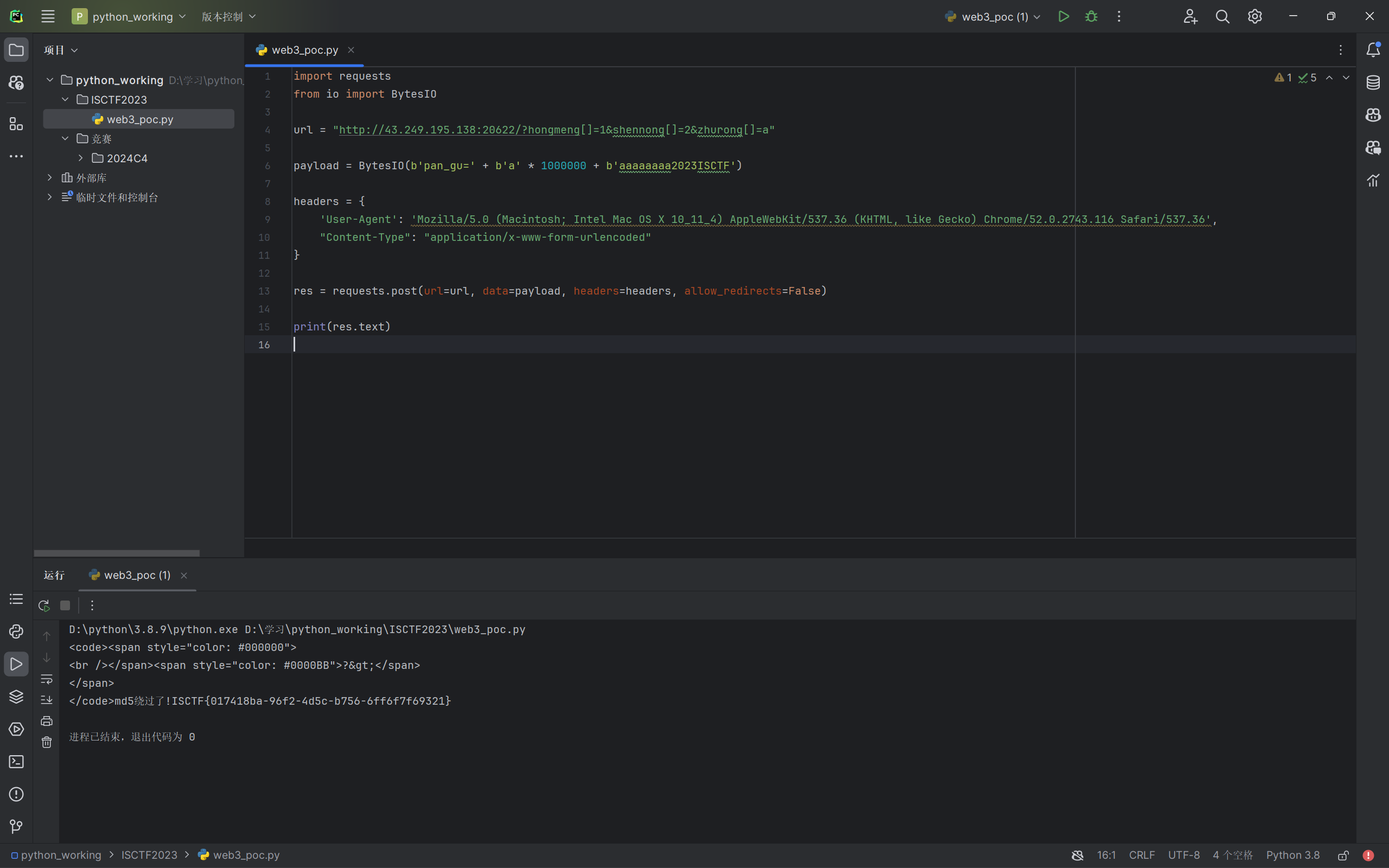The height and width of the screenshot is (868, 1389).
Task: Open the web3_poc (1) run configuration dropdown
Action: (993, 17)
